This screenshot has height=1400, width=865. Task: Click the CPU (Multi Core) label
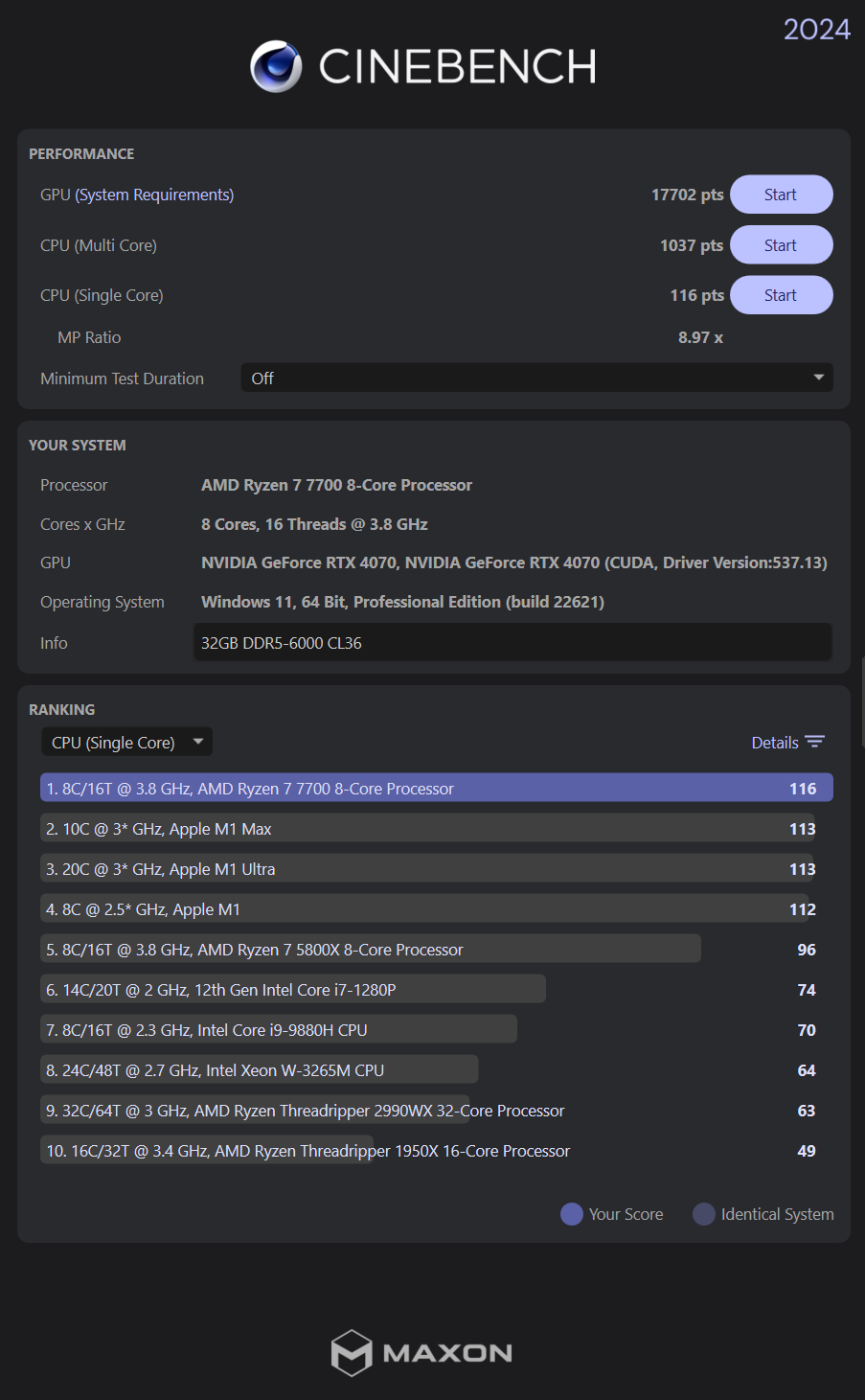tap(99, 245)
